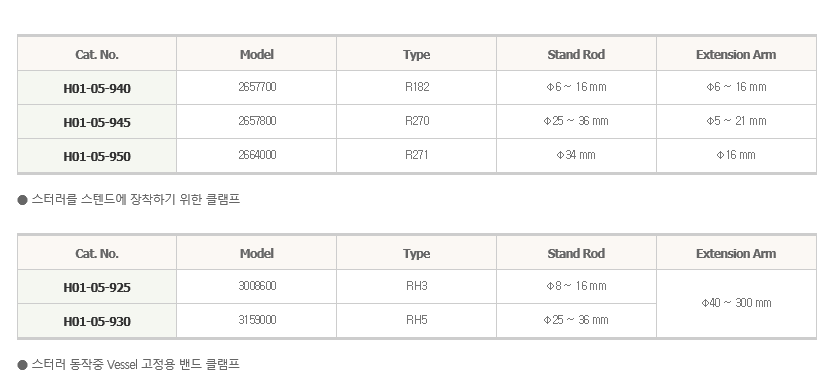Select catalog number H01-05-925
Viewport: 830px width, 388px height.
tap(97, 287)
